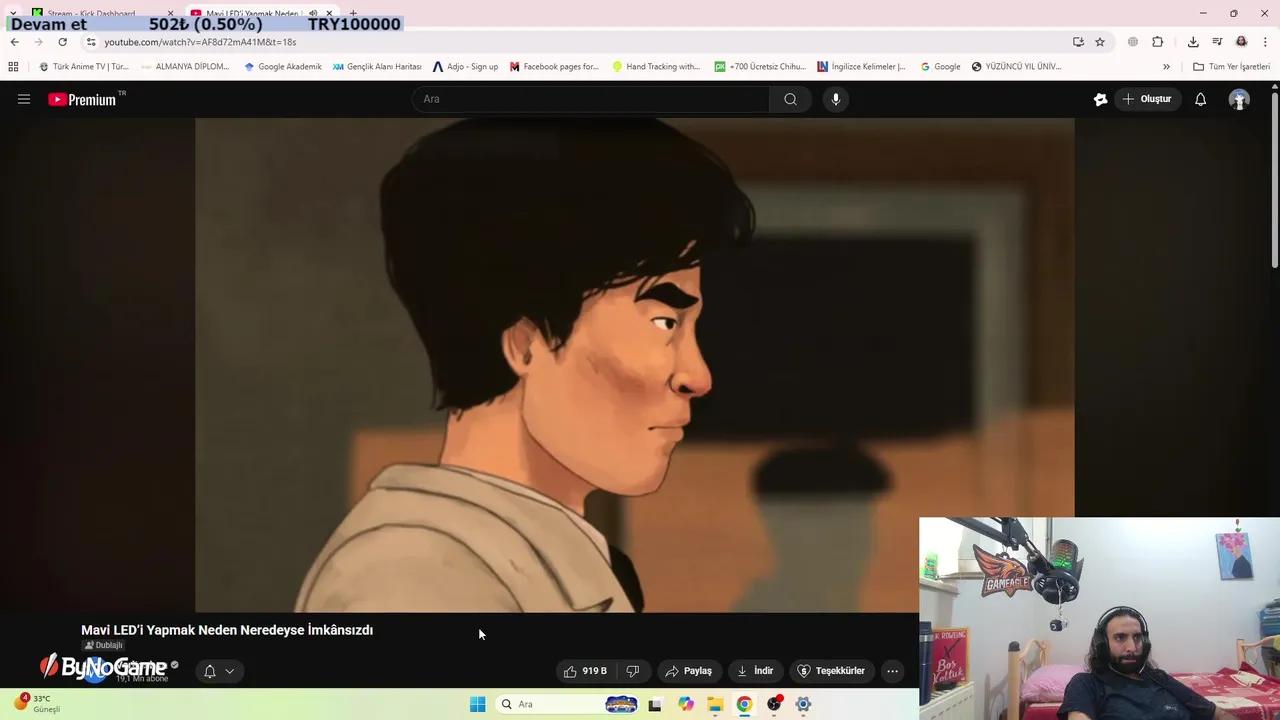Mute the YouTube tab via speaker icon
The height and width of the screenshot is (720, 1280).
[313, 14]
